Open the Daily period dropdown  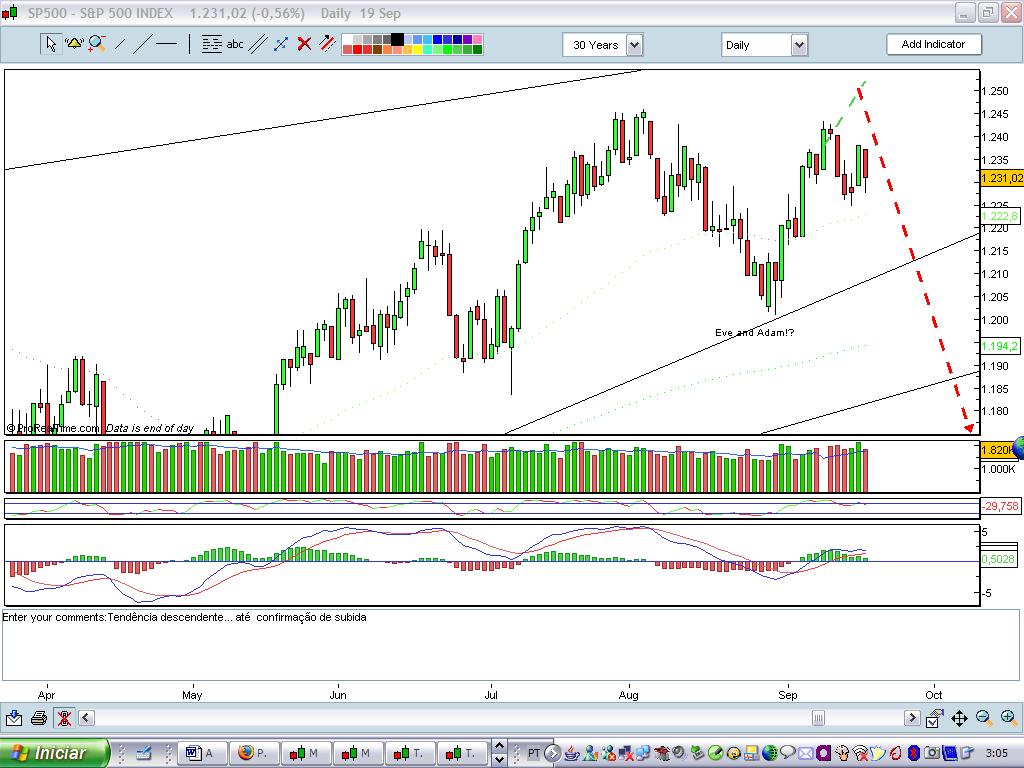[x=795, y=44]
